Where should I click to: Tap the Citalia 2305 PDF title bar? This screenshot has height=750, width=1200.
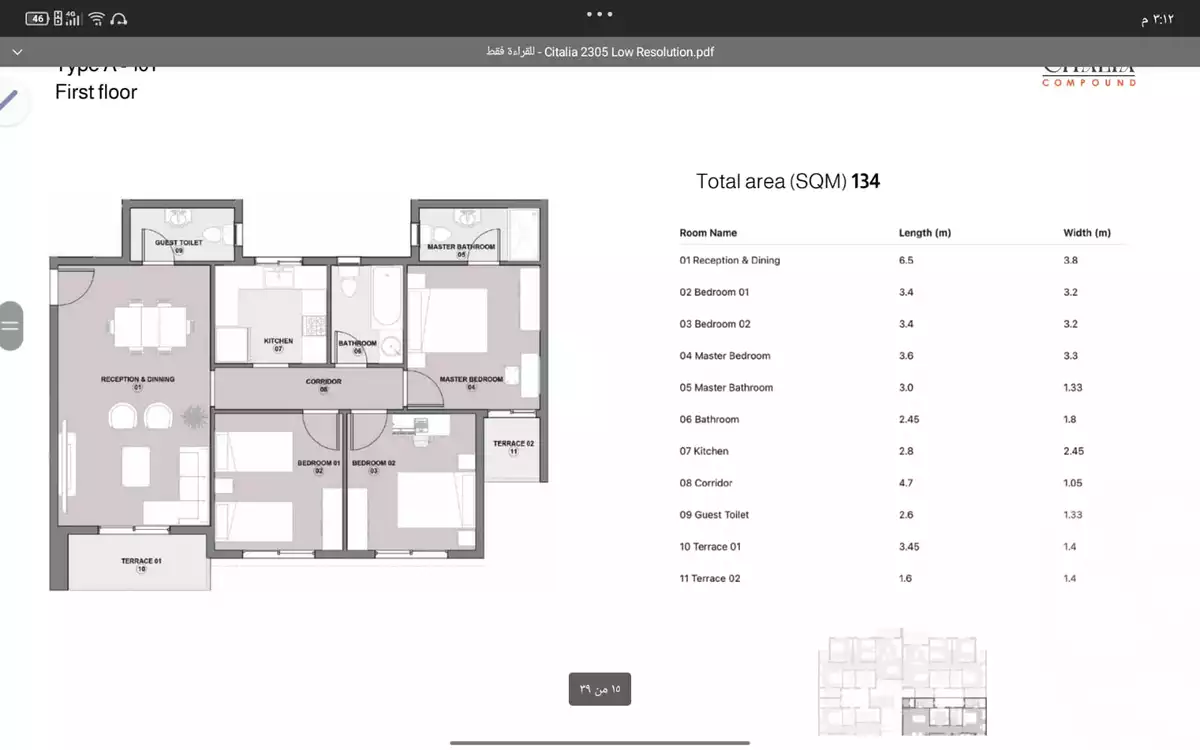[600, 51]
